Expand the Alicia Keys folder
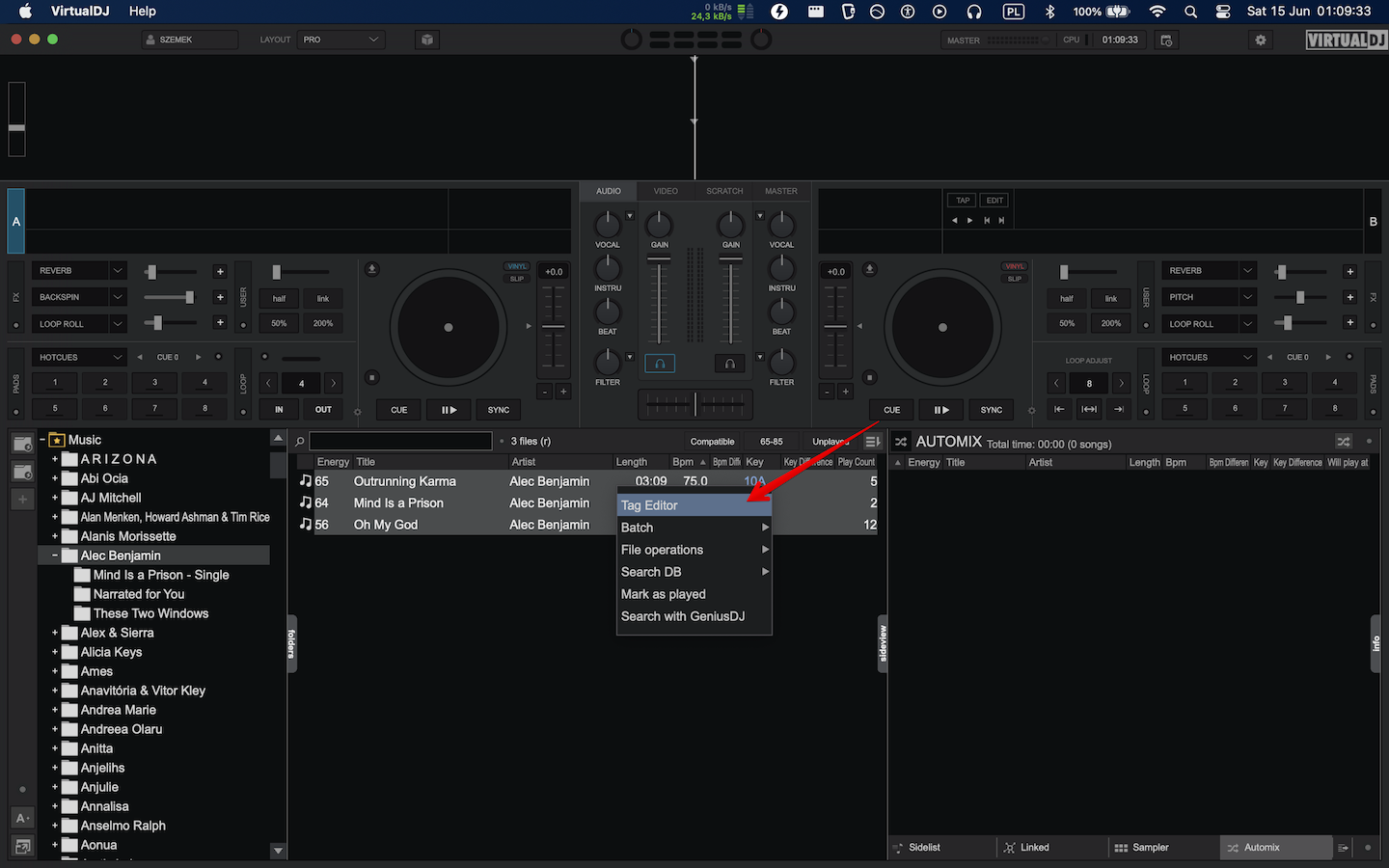Image resolution: width=1389 pixels, height=868 pixels. tap(55, 652)
